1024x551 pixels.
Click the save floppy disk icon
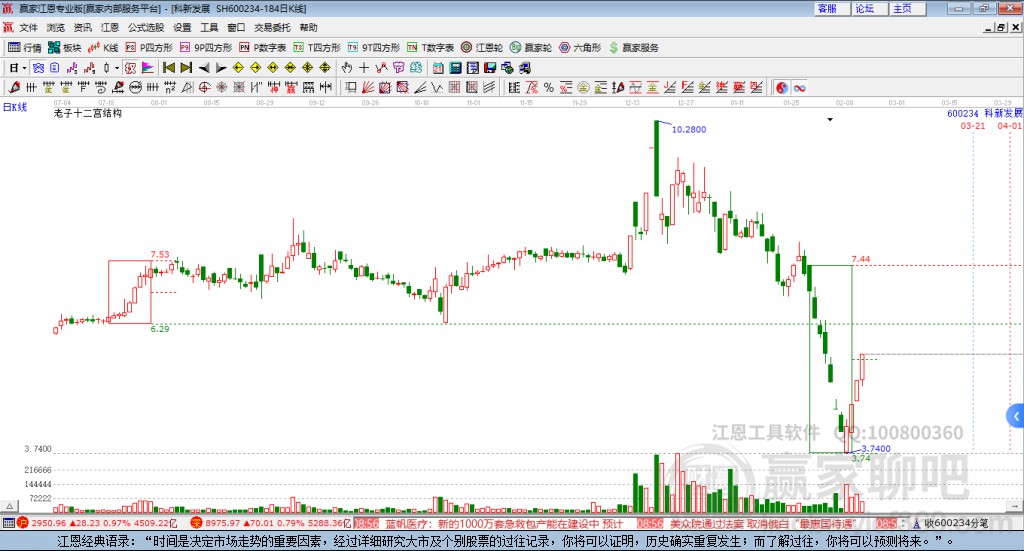tap(490, 68)
